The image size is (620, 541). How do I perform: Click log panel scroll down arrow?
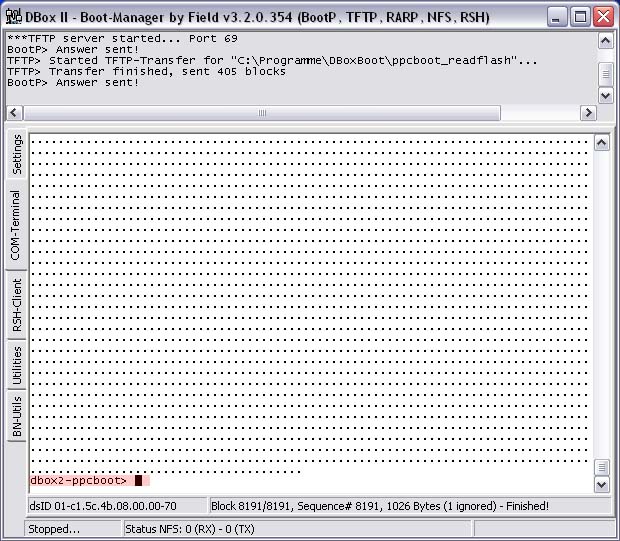pos(605,95)
